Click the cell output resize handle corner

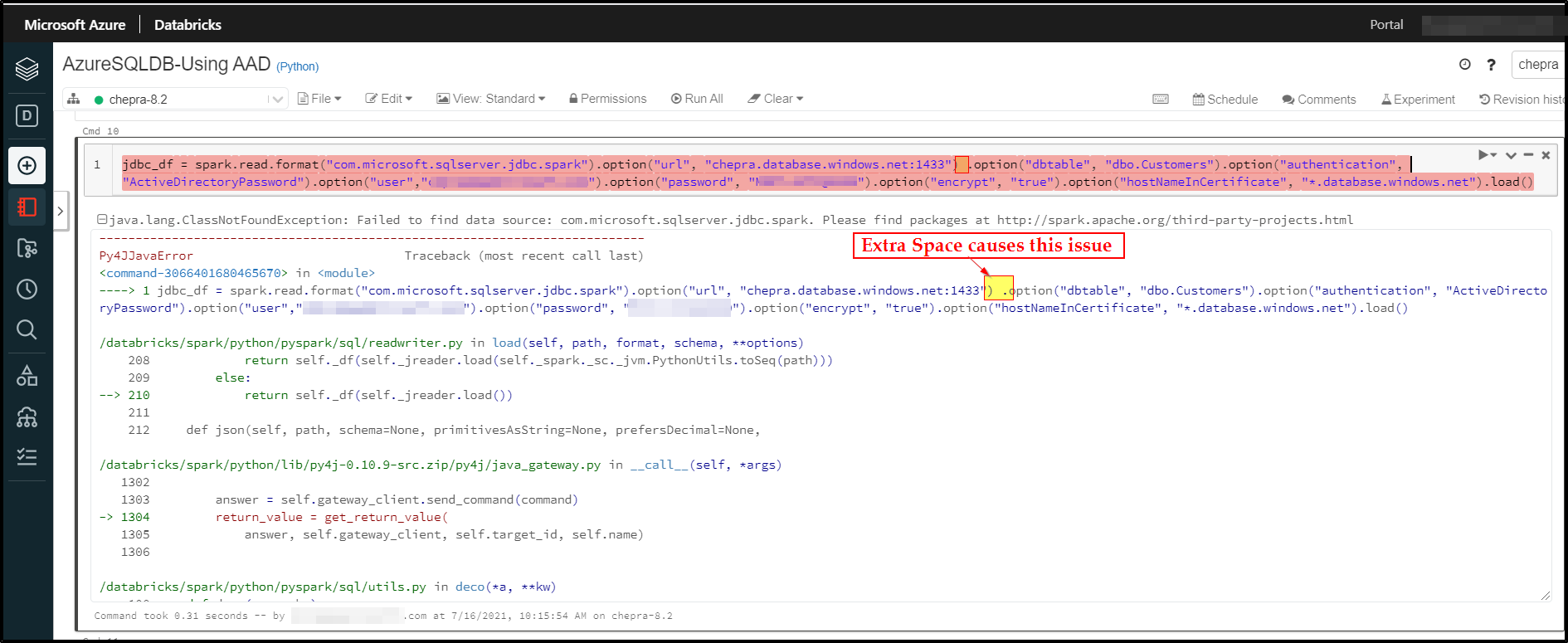(1545, 595)
